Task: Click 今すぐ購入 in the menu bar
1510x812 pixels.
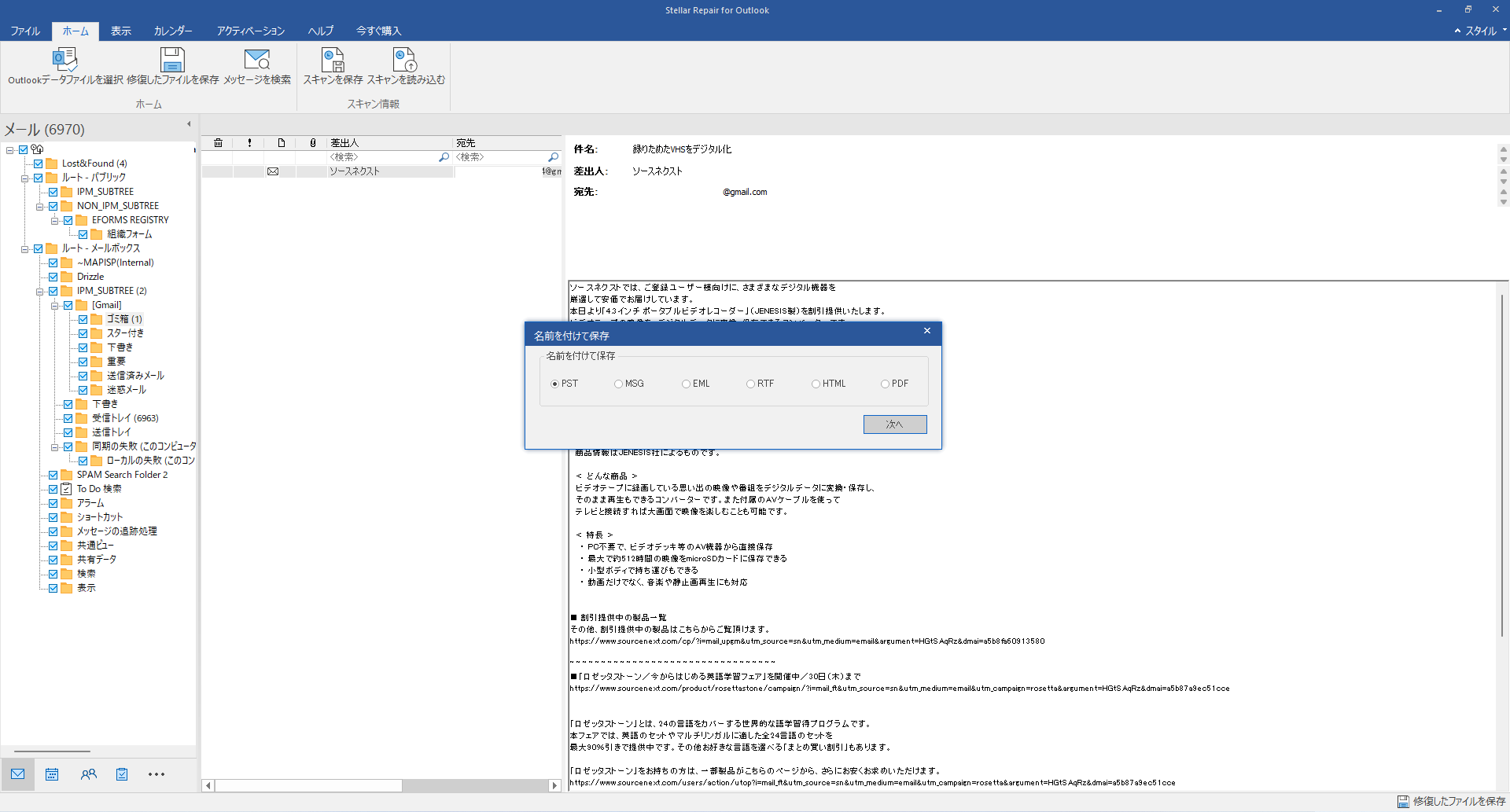Action: (x=378, y=31)
